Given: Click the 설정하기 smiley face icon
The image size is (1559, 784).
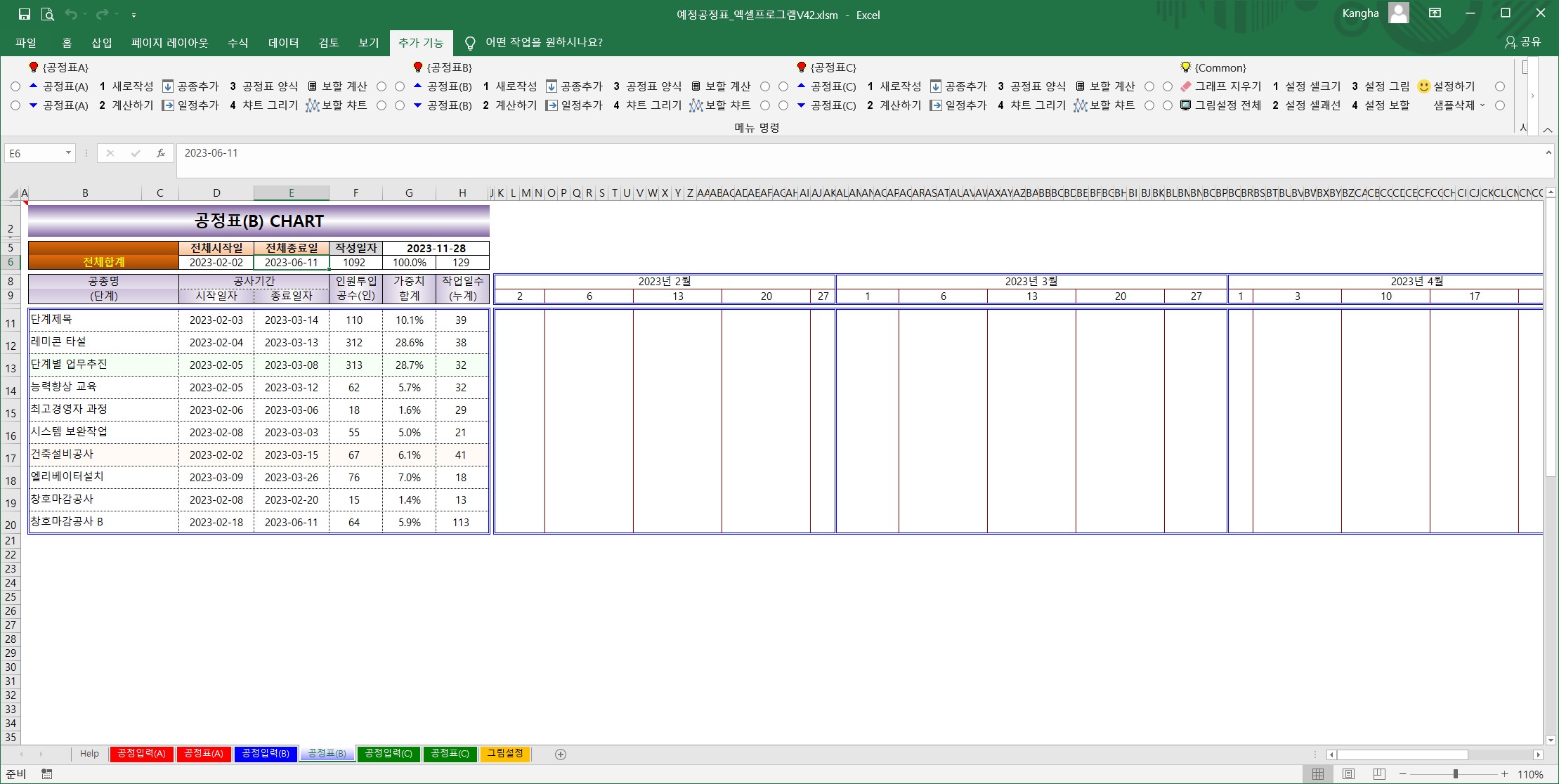Looking at the screenshot, I should pos(1423,86).
